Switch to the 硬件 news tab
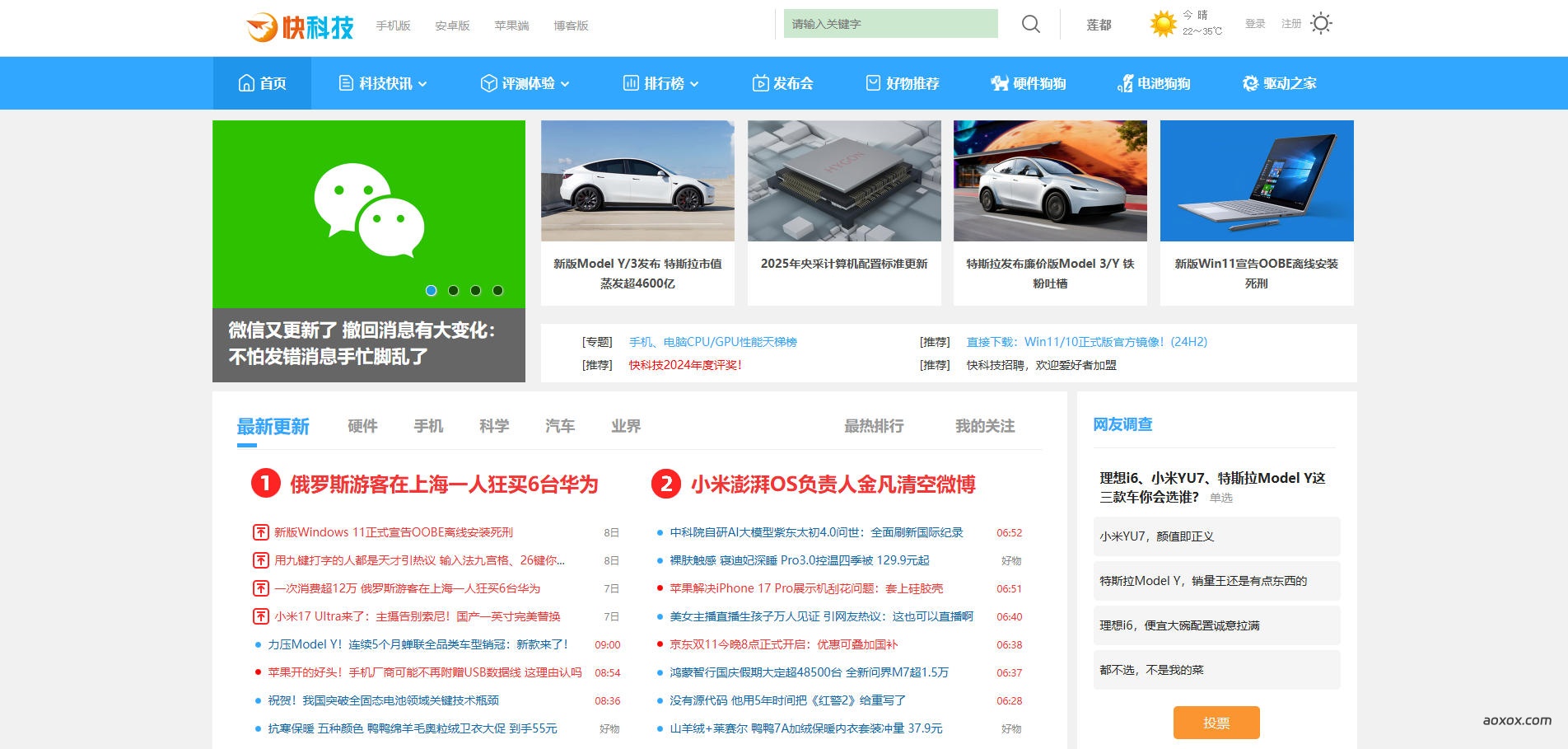This screenshot has height=749, width=1568. [x=362, y=426]
